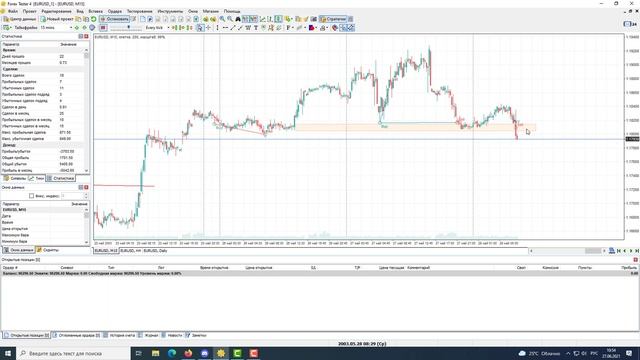Click the taskbar search box
This screenshot has height=360, width=640.
(x=73, y=353)
